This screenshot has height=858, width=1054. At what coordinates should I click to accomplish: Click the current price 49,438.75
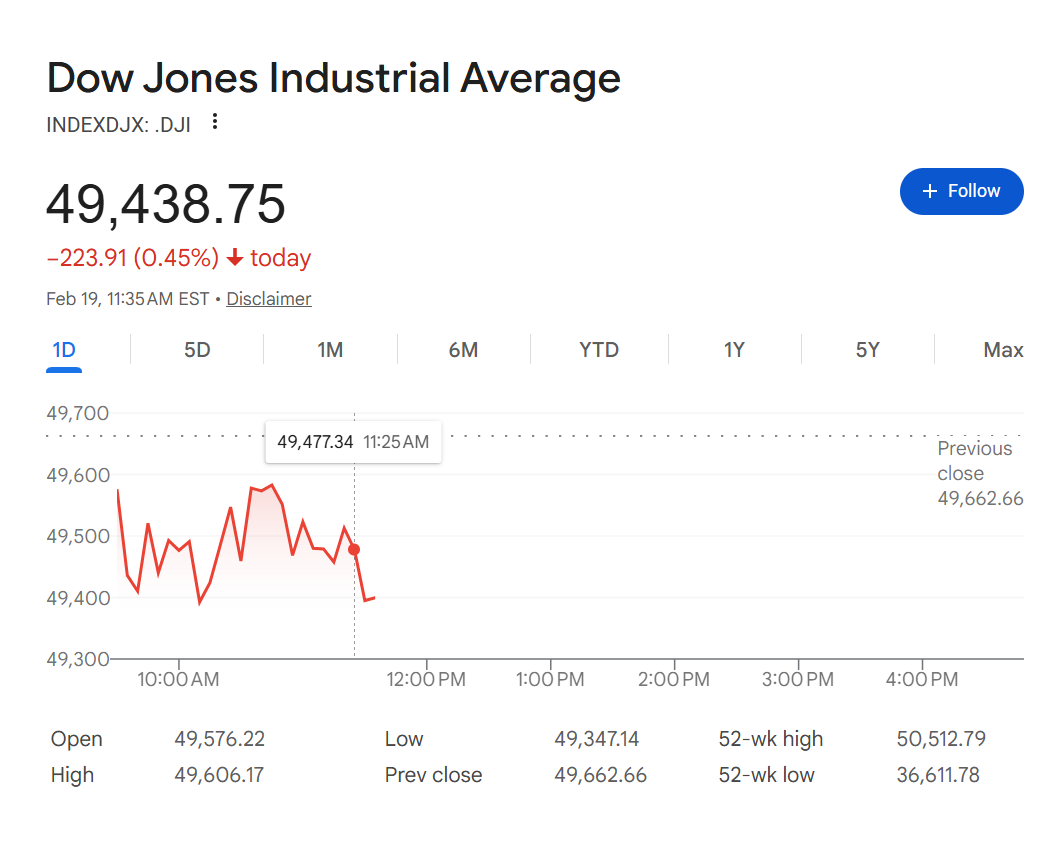click(x=166, y=204)
